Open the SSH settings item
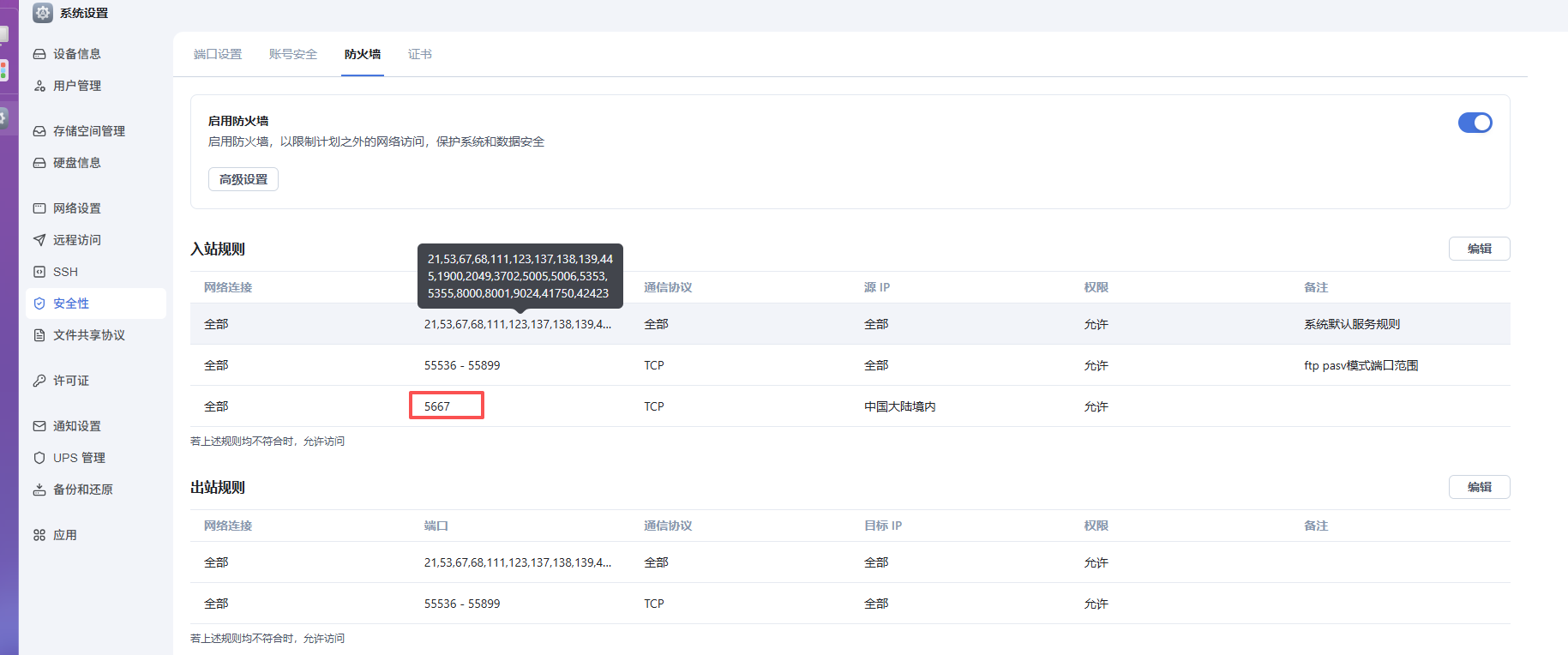Viewport: 1568px width, 655px height. click(95, 272)
